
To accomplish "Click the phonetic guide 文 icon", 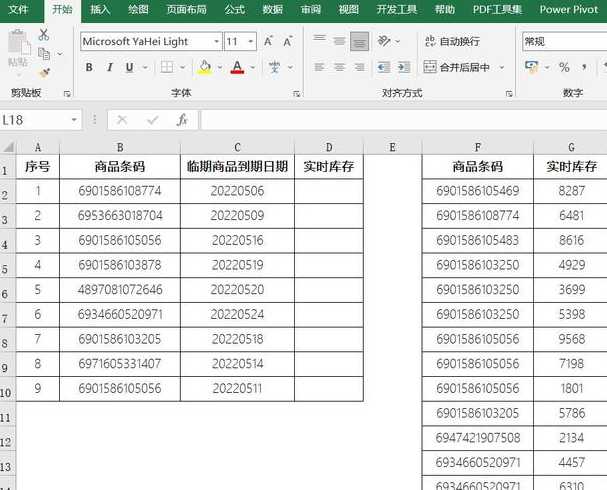I will point(274,67).
